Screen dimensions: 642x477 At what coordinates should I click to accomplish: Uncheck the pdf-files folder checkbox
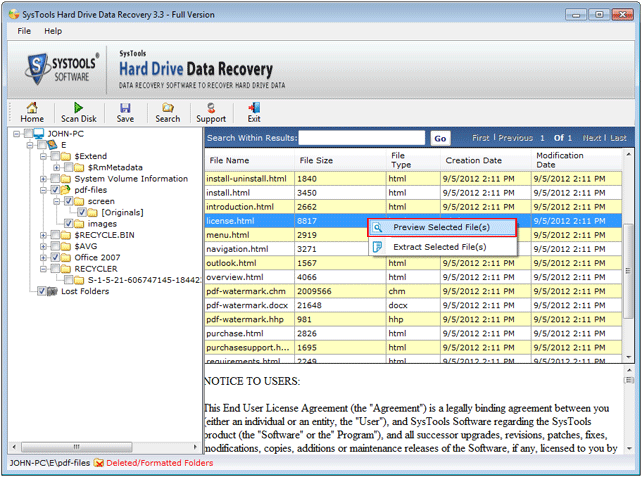(x=55, y=190)
